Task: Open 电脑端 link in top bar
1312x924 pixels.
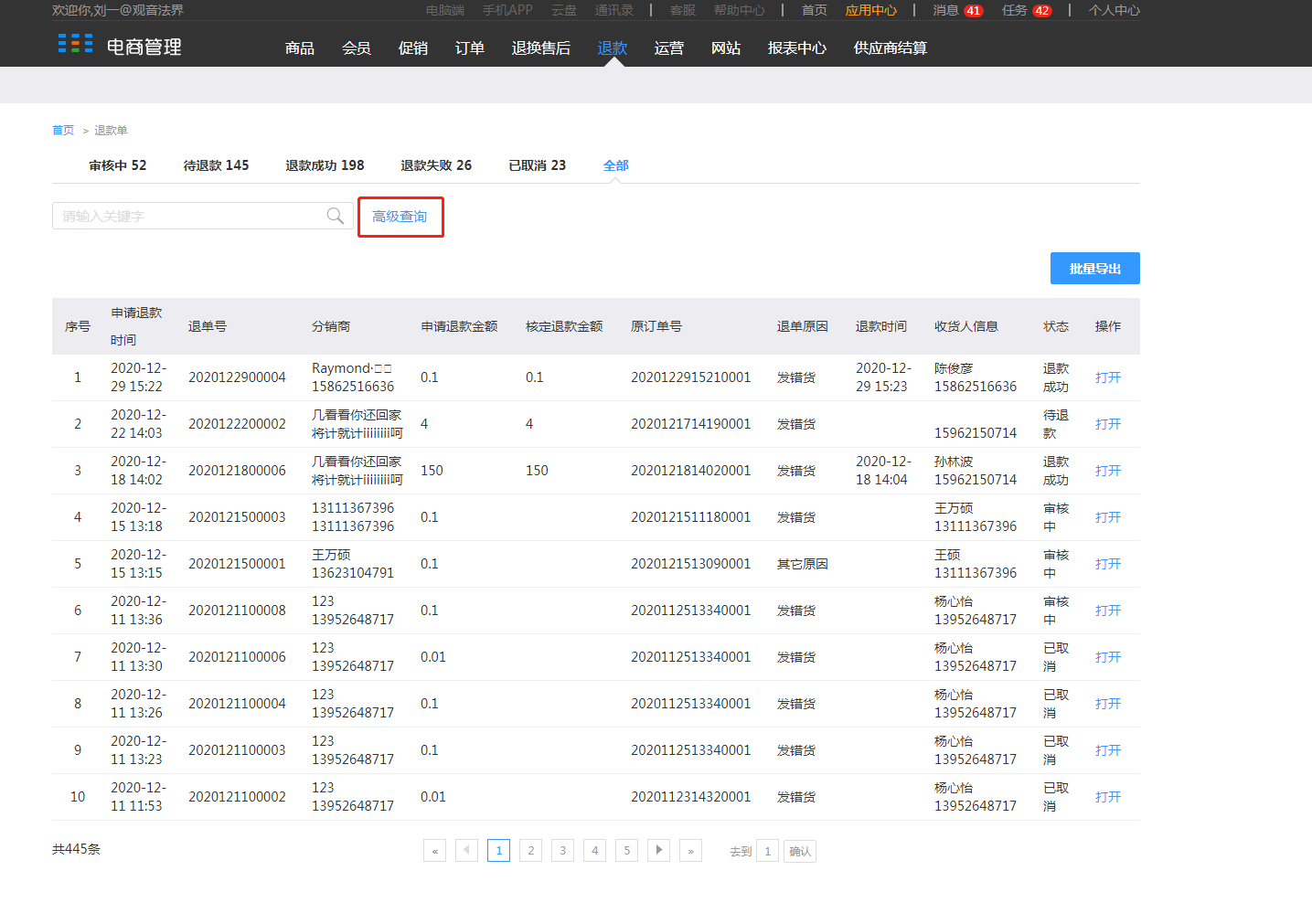Action: pyautogui.click(x=445, y=10)
